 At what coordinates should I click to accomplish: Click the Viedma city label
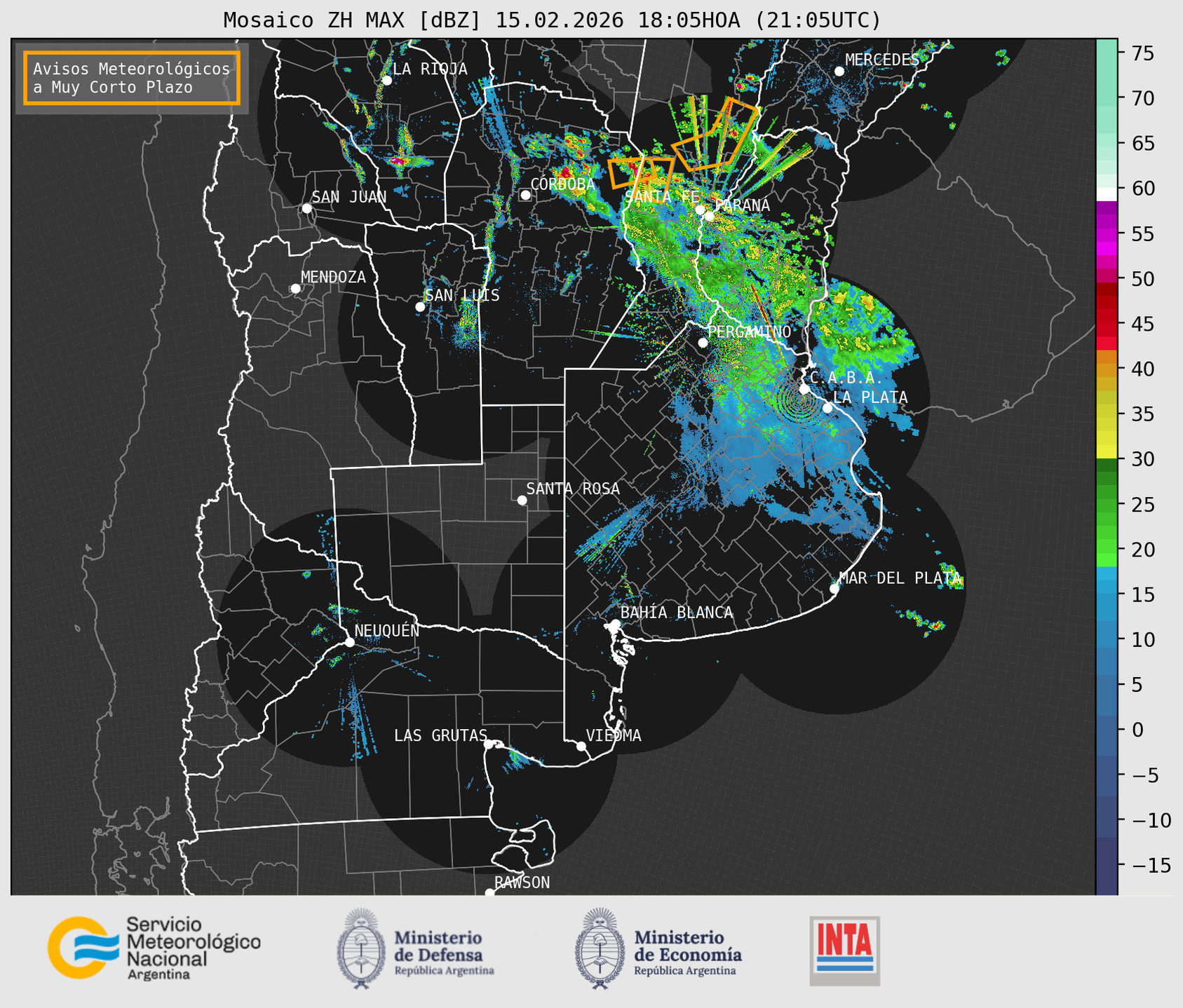point(614,735)
